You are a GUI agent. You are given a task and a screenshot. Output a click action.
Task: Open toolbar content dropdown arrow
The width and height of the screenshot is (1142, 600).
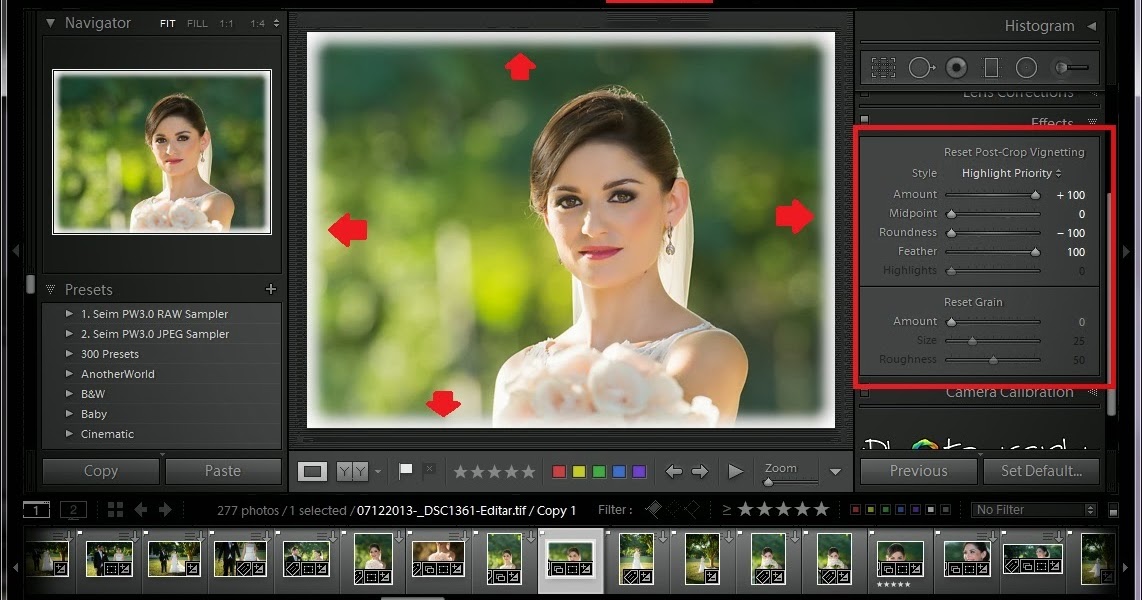click(x=835, y=472)
